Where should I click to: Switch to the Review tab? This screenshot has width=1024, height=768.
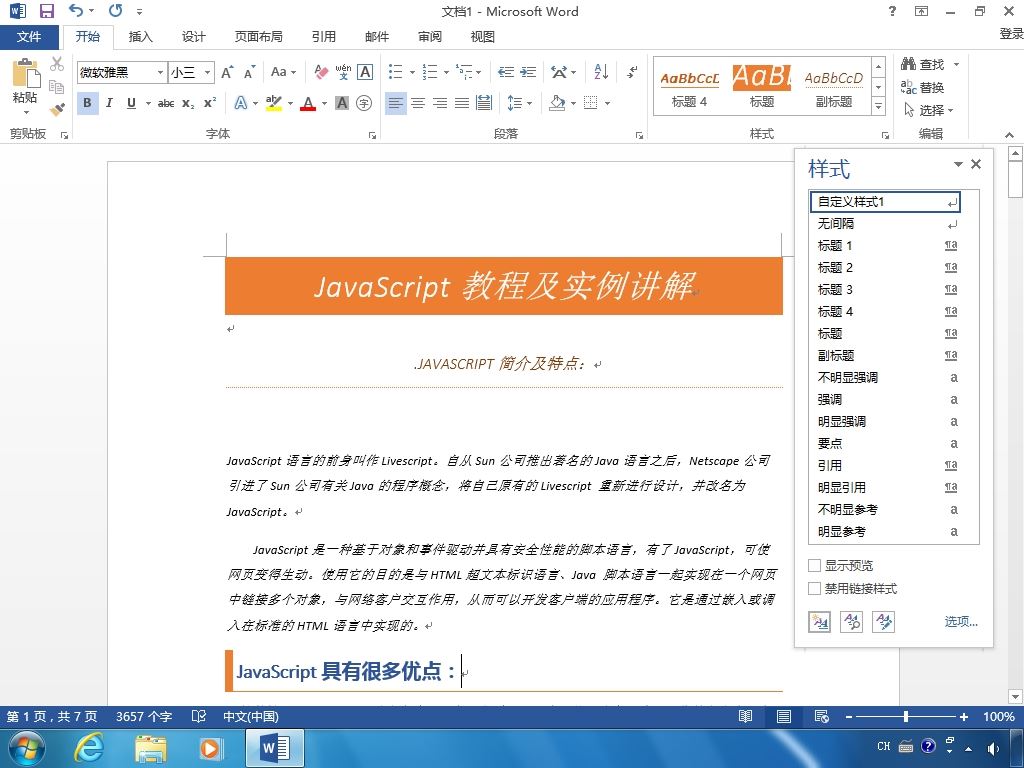point(430,37)
